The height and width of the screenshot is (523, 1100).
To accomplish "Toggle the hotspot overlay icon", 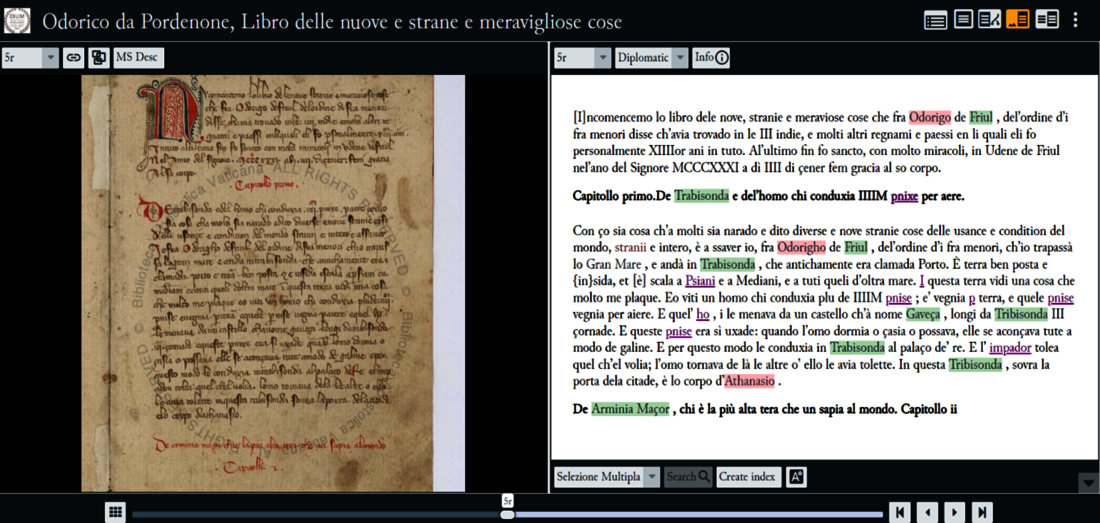I will 99,58.
